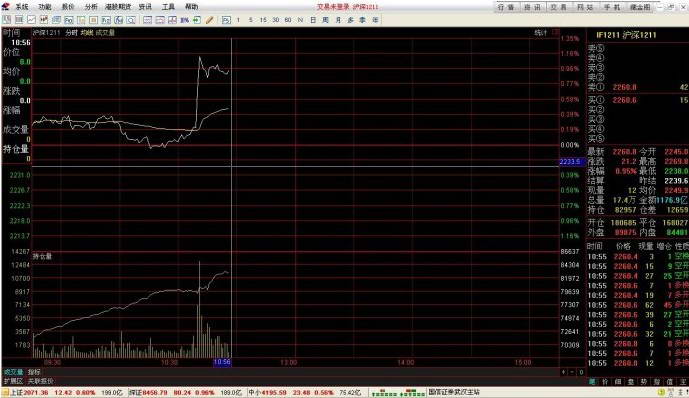
Task: Switch to the 指标 tab below the chart
Action: [34, 372]
